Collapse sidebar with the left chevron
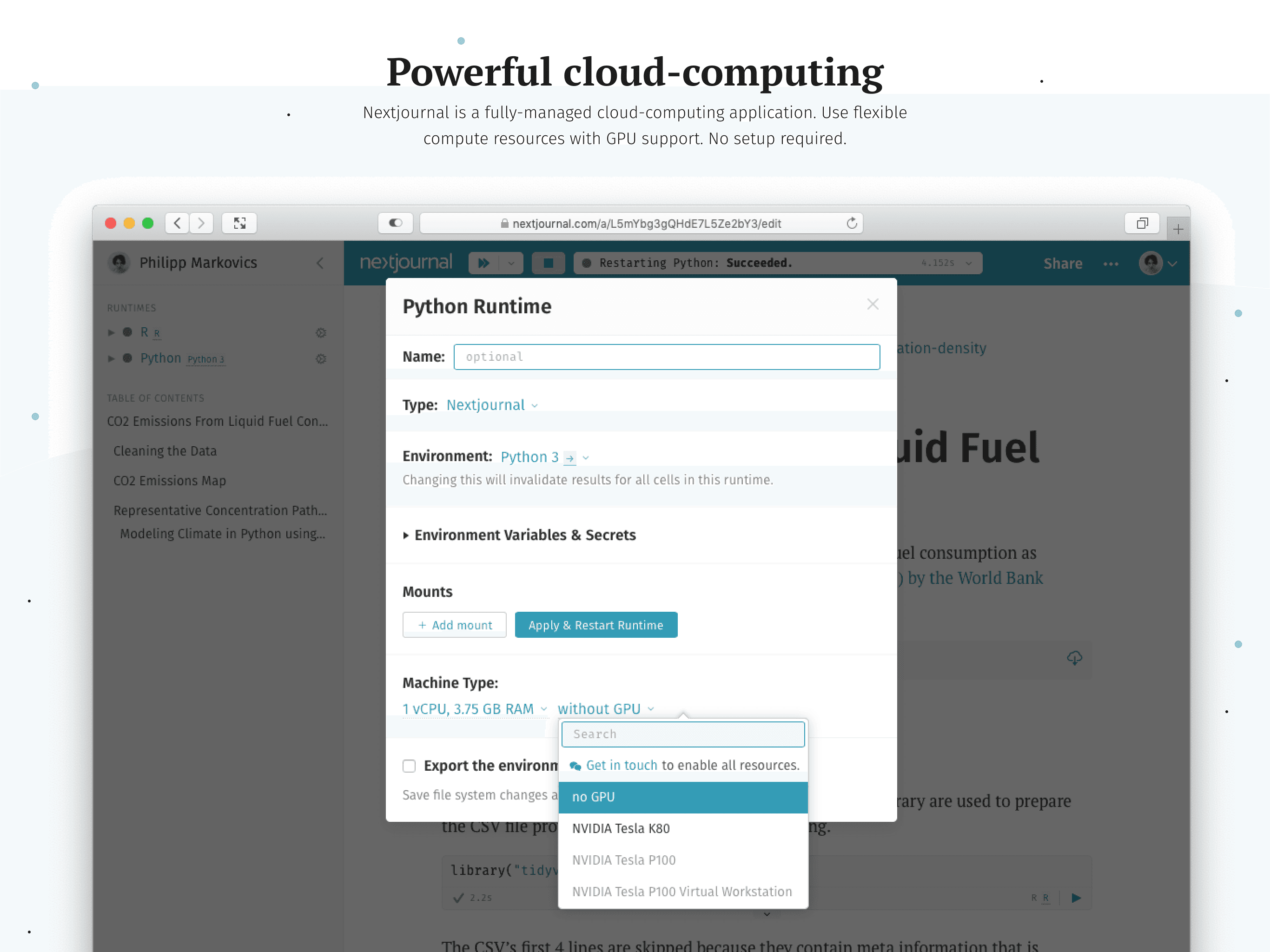The width and height of the screenshot is (1270, 952). coord(320,263)
